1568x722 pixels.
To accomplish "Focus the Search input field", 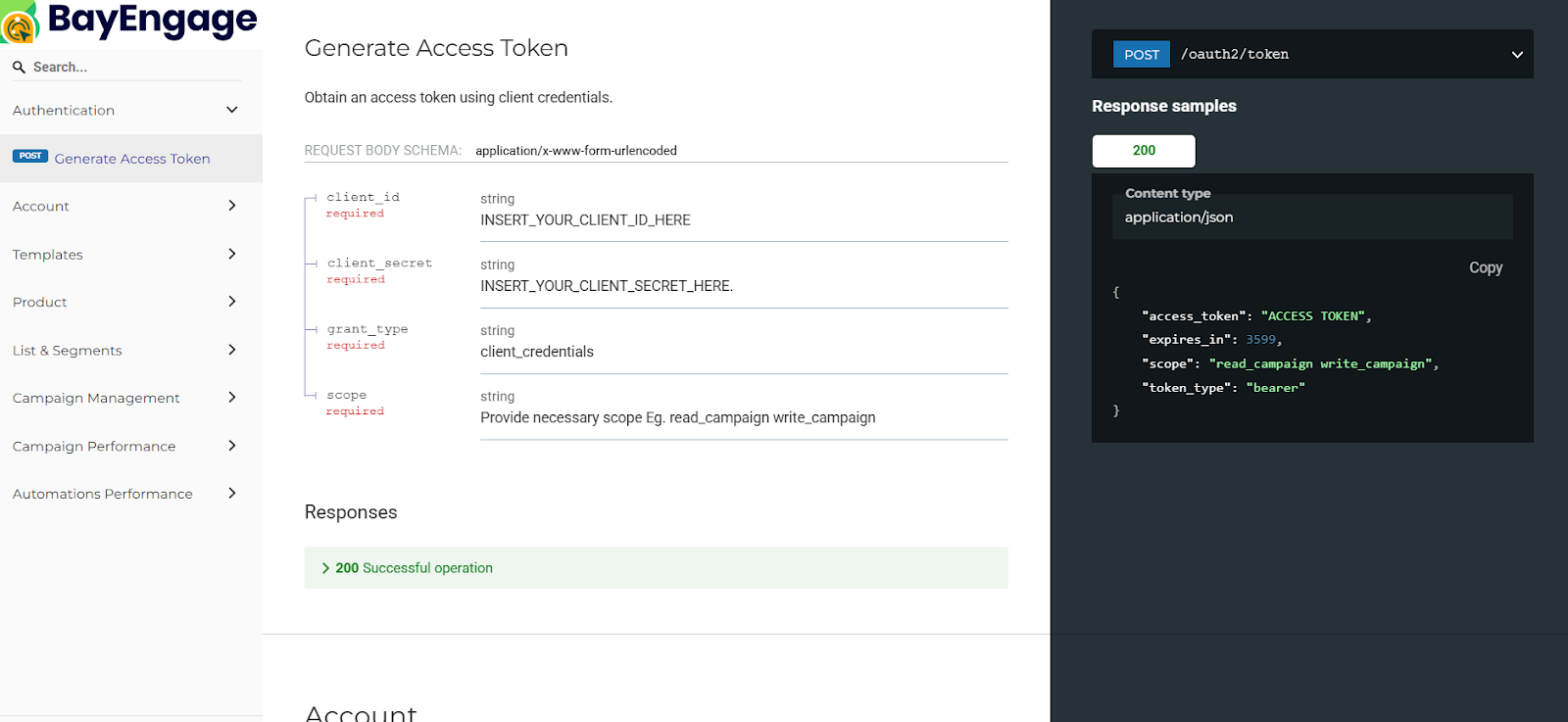I will tap(136, 68).
